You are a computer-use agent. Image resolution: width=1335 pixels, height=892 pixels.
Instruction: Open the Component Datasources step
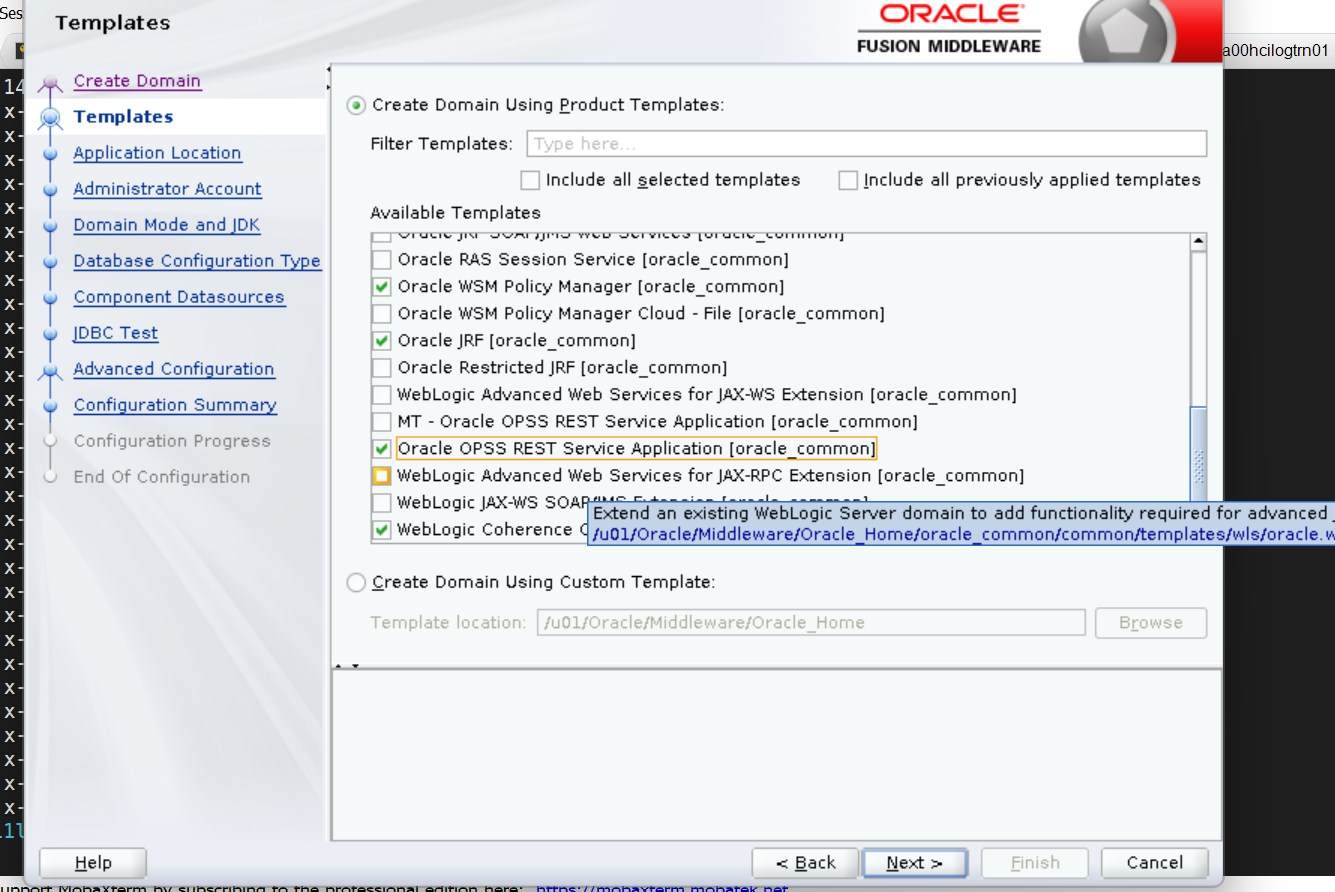click(179, 297)
